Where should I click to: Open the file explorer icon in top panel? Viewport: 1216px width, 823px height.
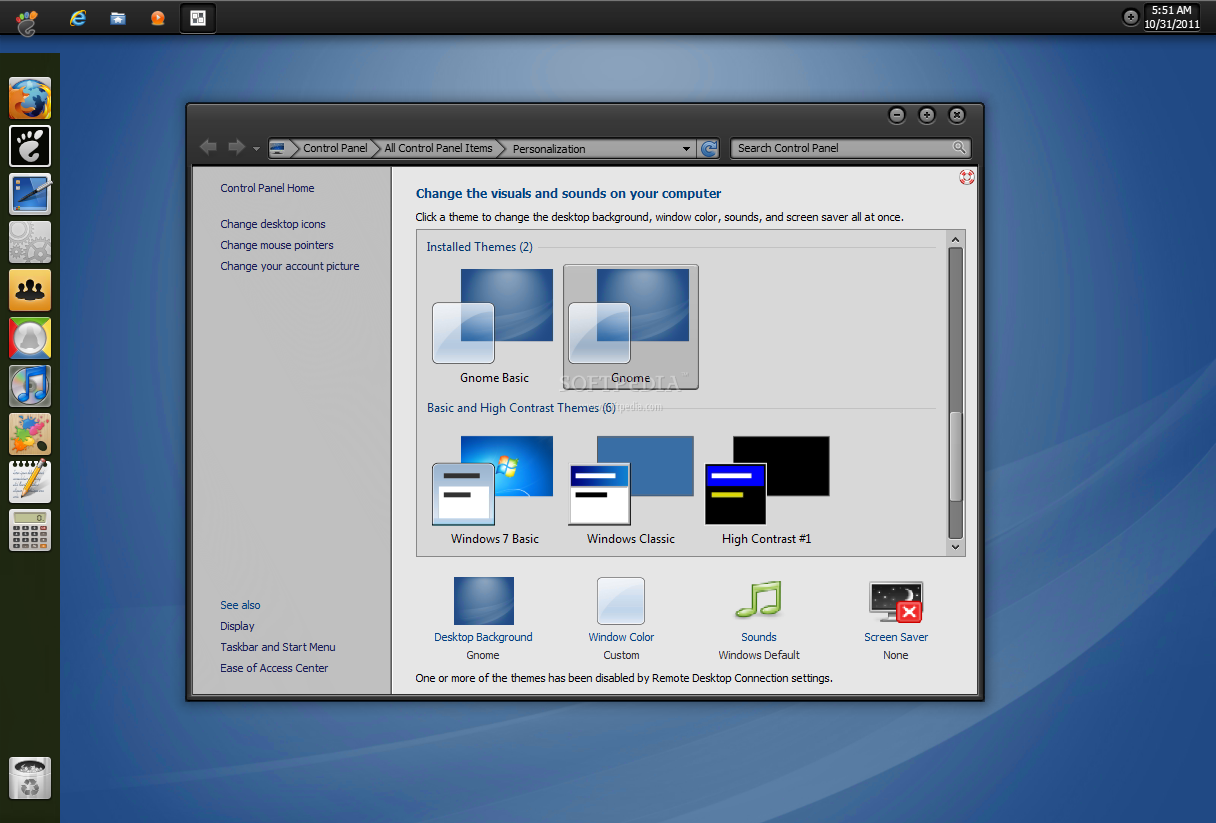118,18
